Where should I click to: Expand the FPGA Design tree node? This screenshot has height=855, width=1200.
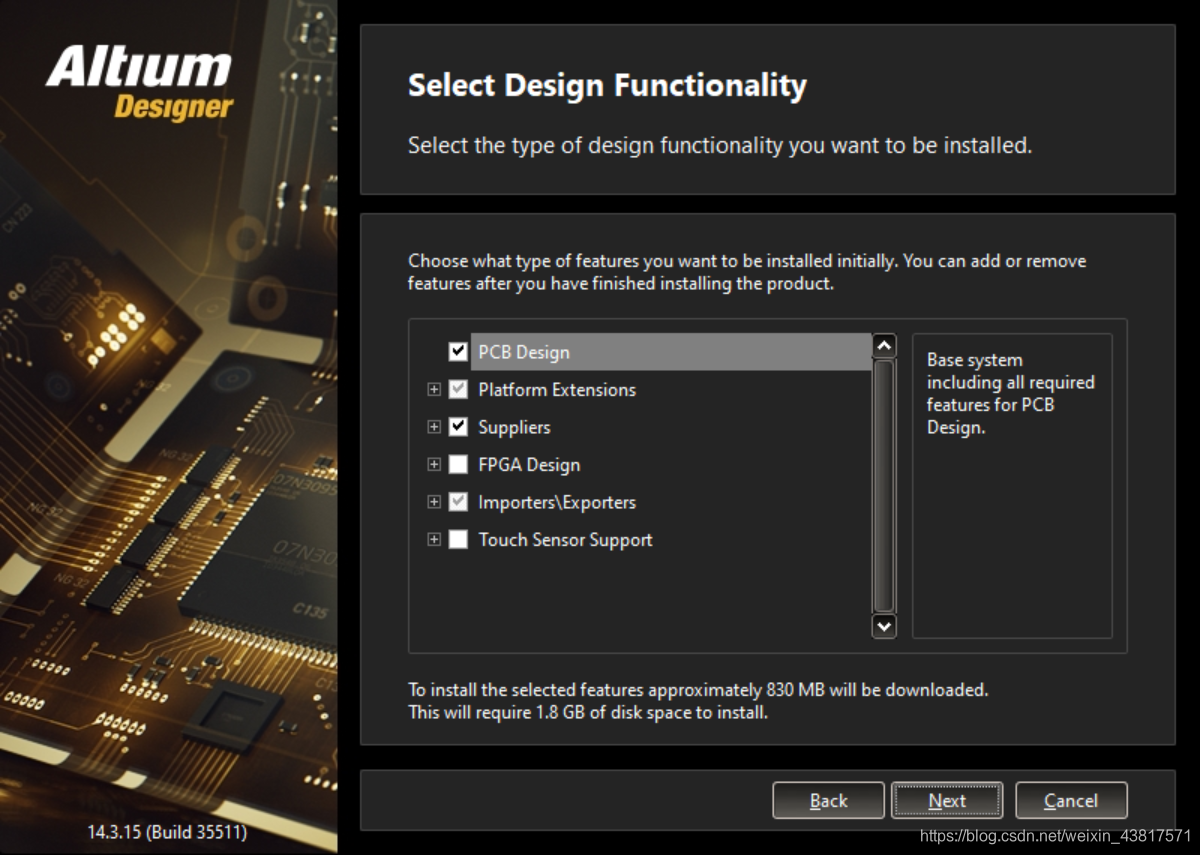434,465
